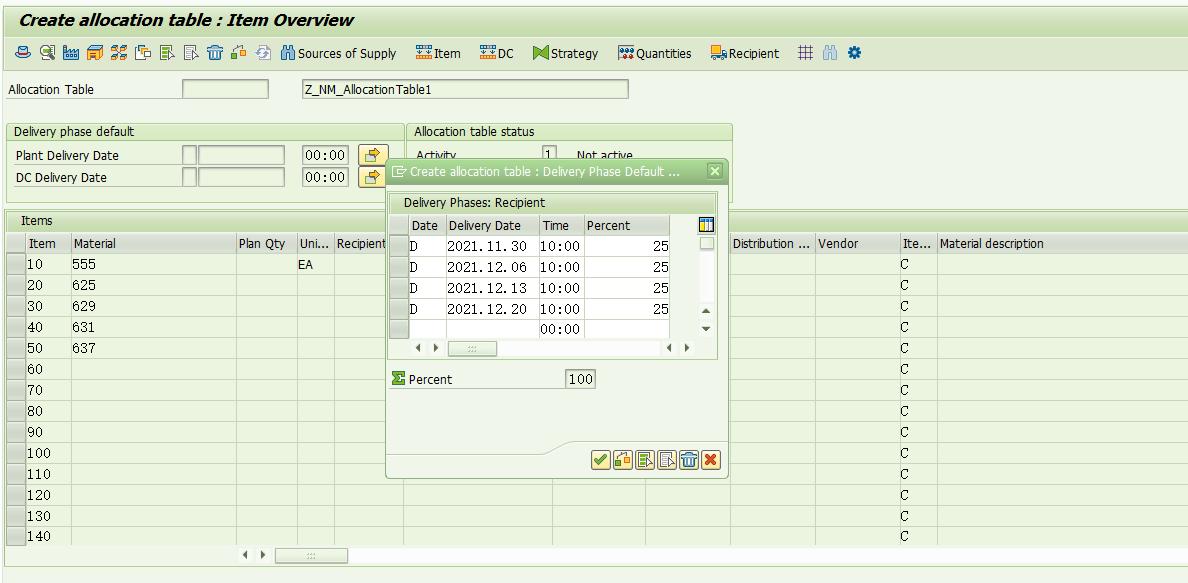Click the factory plant icon in toolbar
The width and height of the screenshot is (1188, 583).
point(71,53)
